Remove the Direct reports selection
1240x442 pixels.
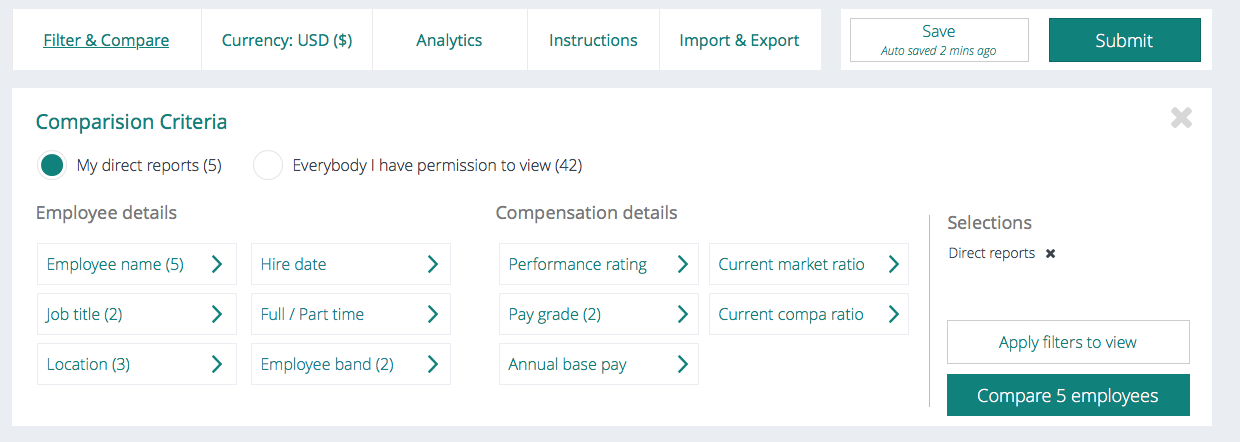[x=1050, y=254]
